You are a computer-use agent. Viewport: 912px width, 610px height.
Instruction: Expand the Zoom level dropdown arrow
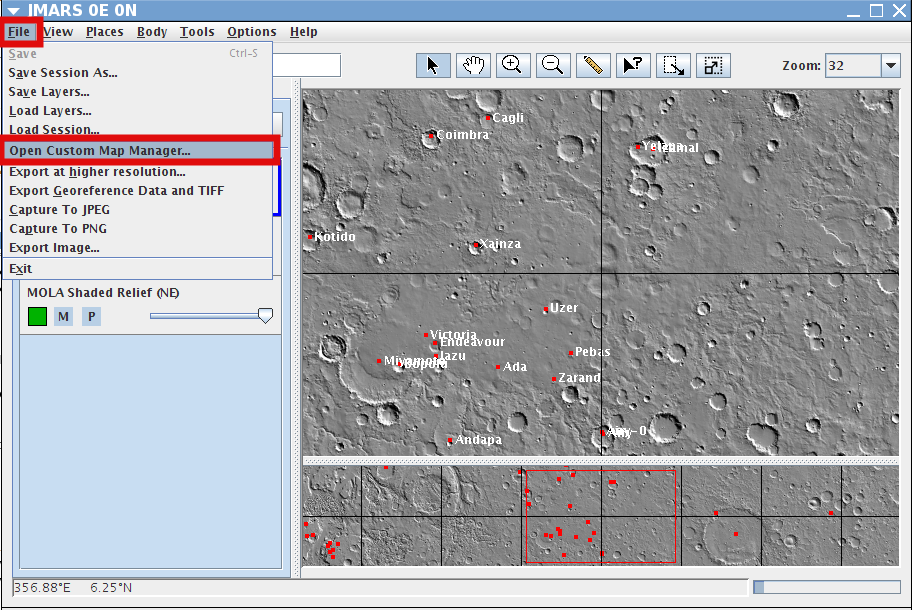tap(890, 66)
